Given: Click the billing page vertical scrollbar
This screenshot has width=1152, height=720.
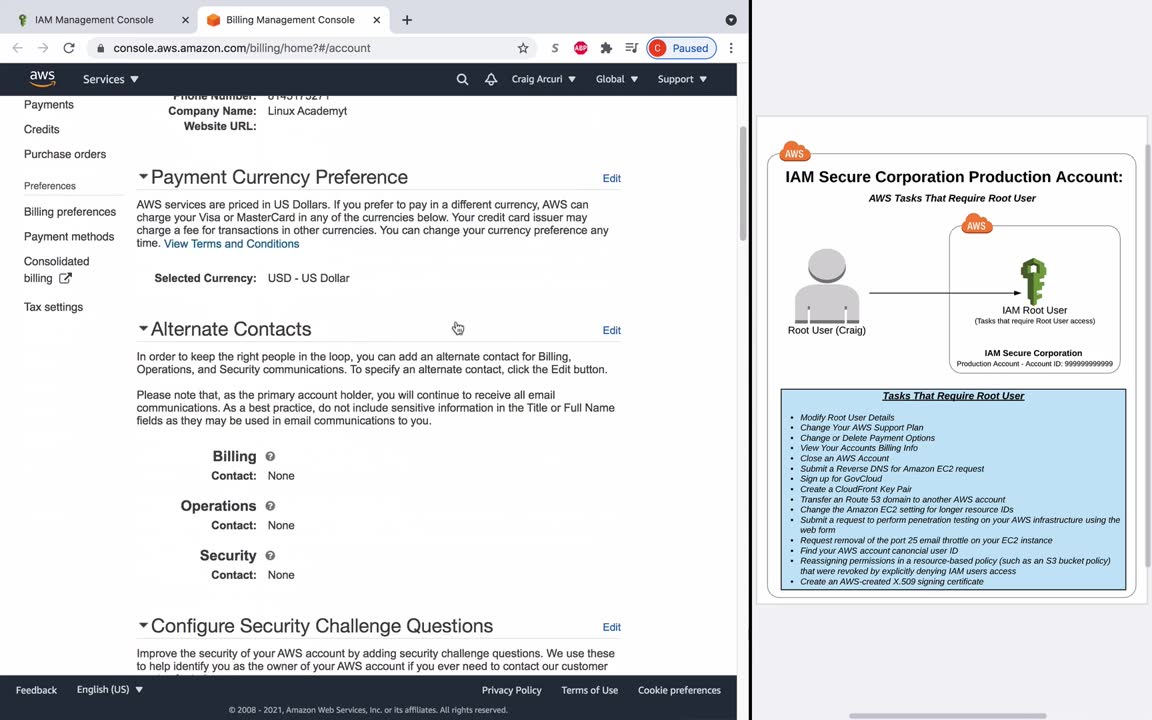Looking at the screenshot, I should [x=743, y=184].
